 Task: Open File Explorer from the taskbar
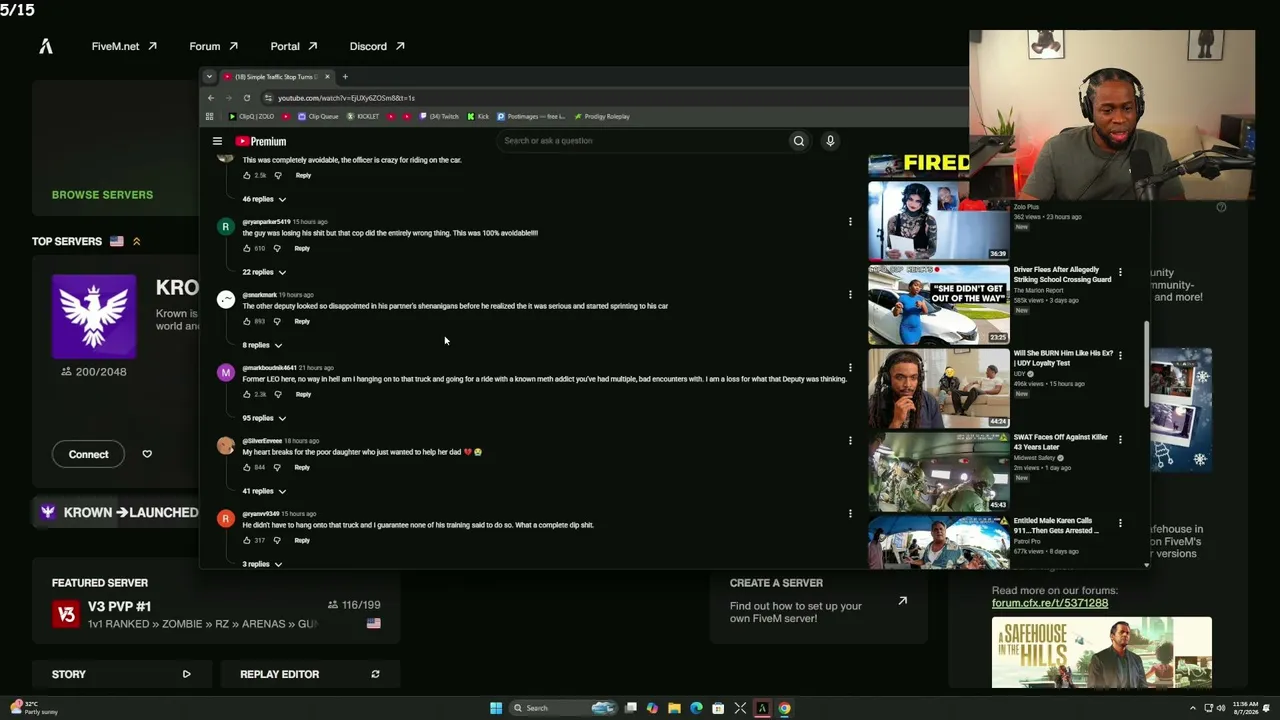click(x=674, y=708)
